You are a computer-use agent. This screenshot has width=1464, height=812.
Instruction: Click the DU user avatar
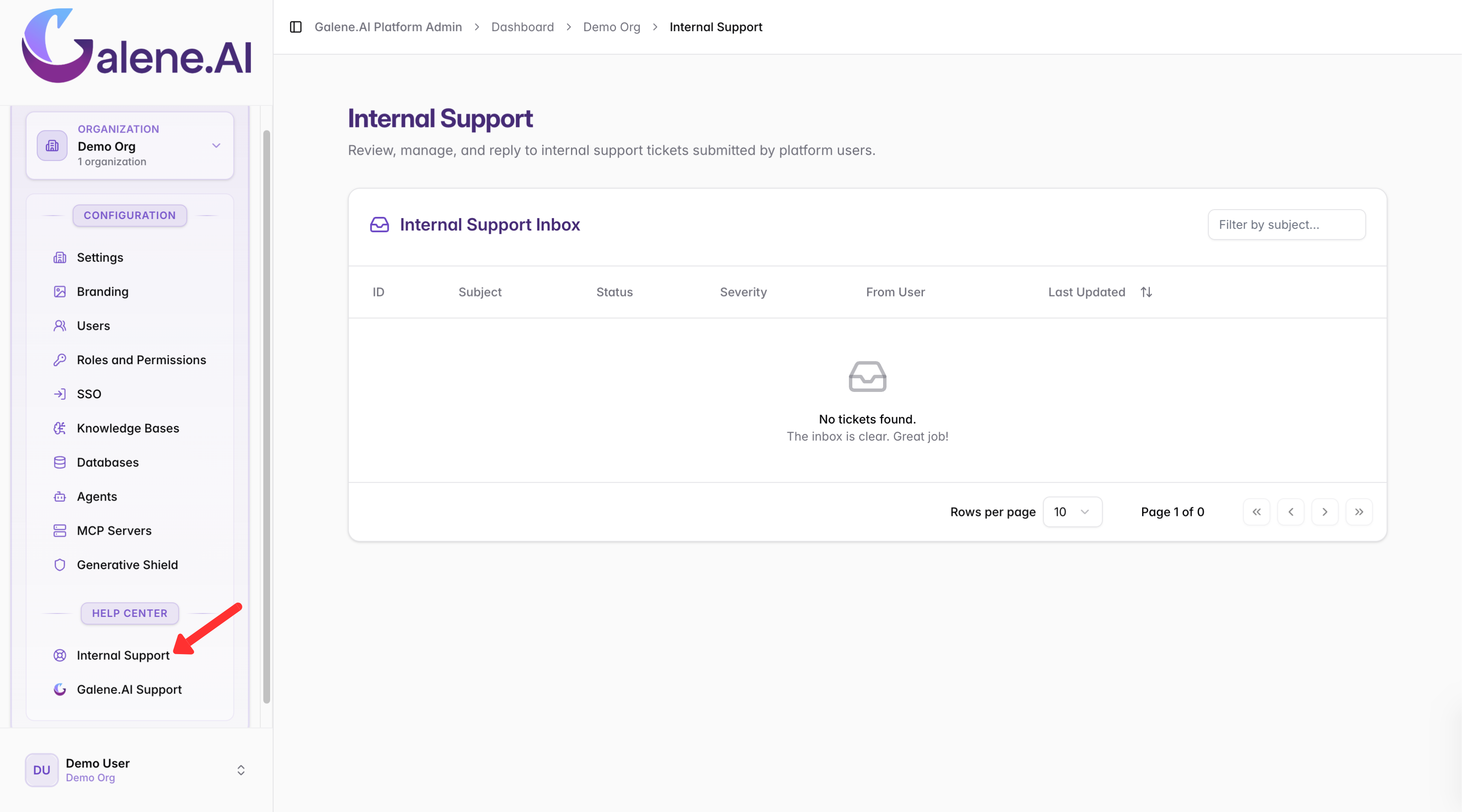[42, 770]
